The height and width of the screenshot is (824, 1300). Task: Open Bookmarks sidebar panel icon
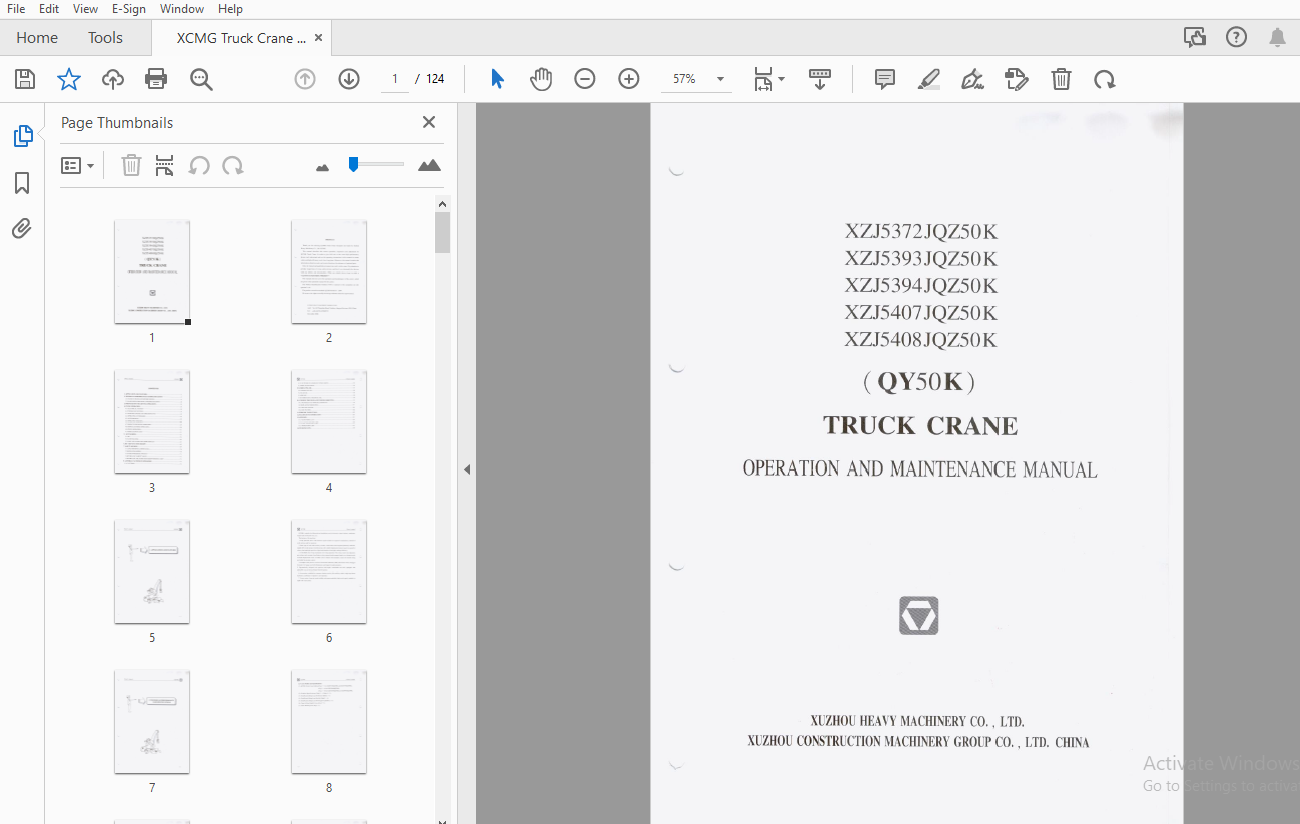point(22,183)
